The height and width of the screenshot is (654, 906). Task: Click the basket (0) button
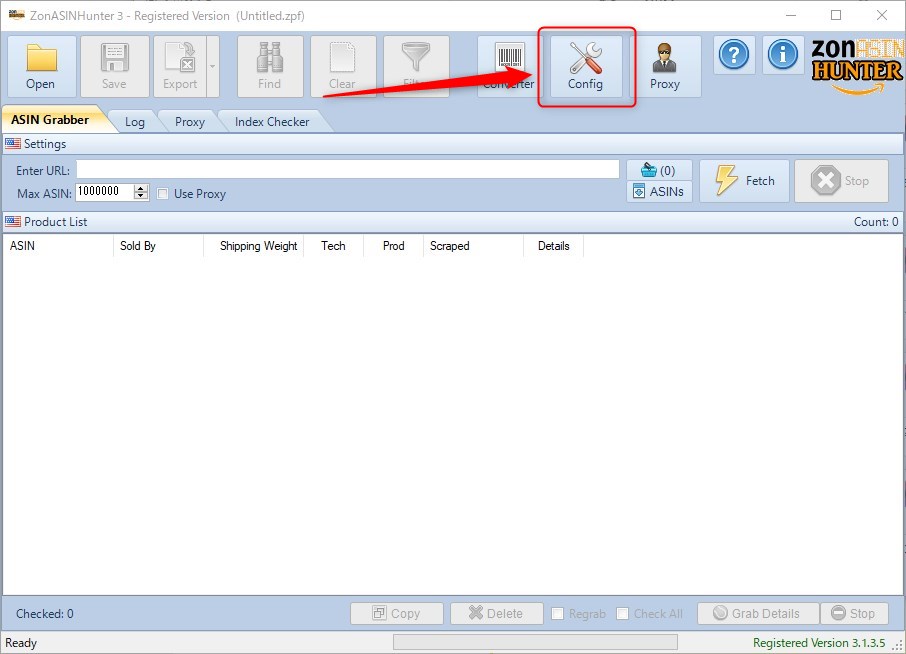click(659, 170)
